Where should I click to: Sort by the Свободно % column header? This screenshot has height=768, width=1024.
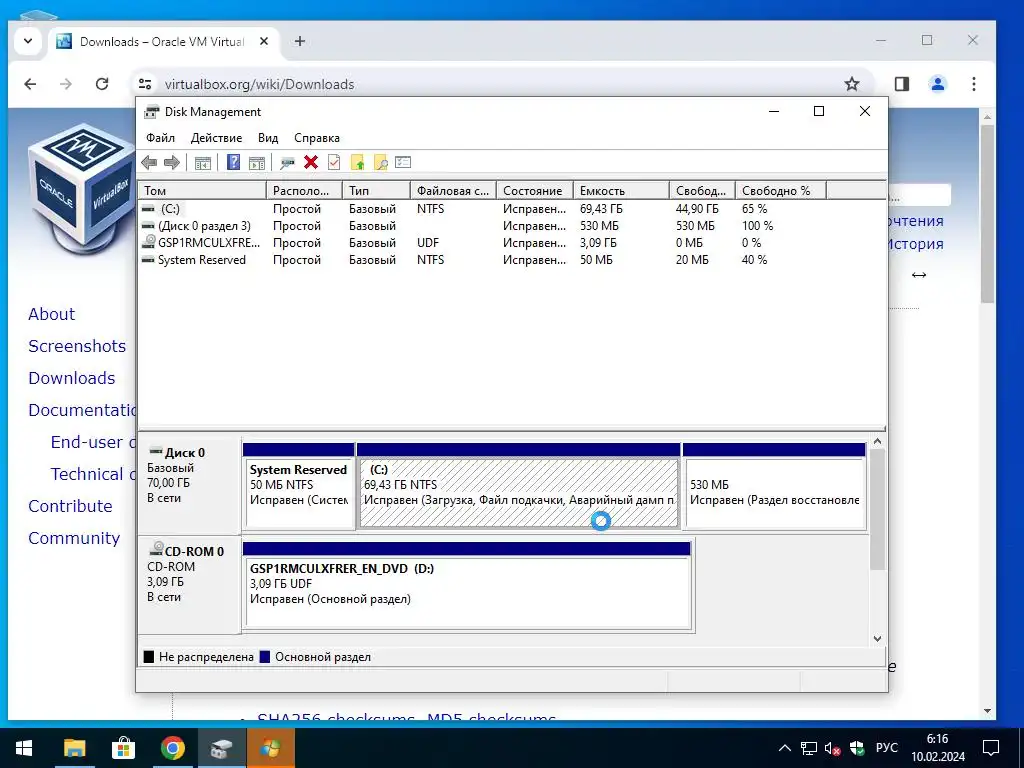780,191
